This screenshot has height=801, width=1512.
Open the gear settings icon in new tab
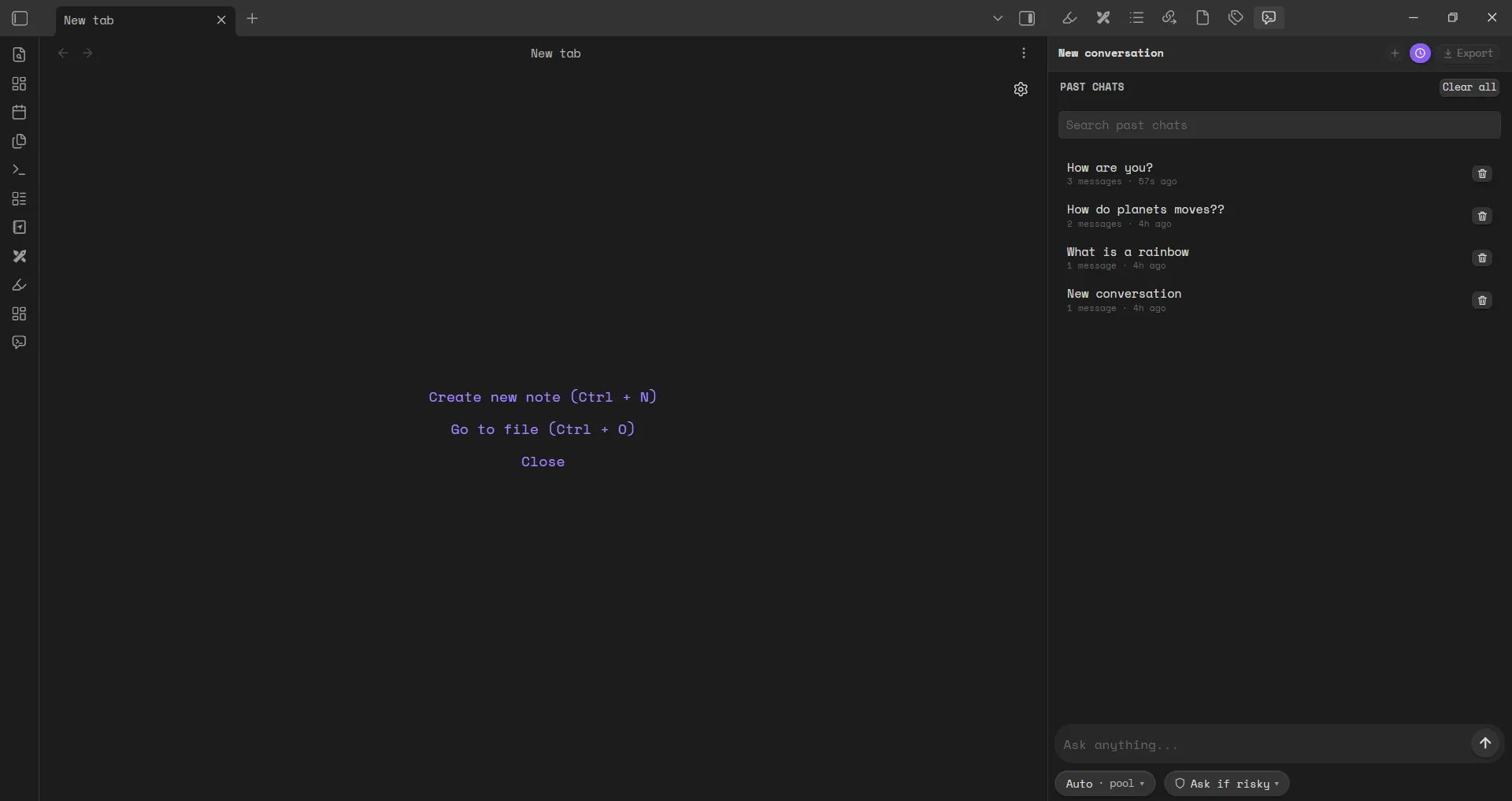pyautogui.click(x=1021, y=89)
